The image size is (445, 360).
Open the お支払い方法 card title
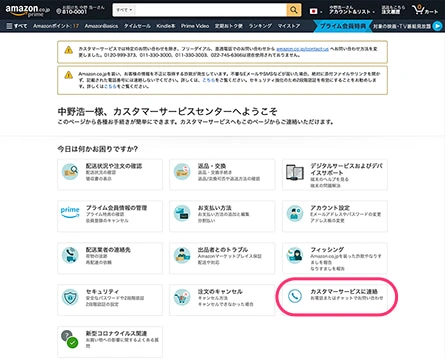point(215,207)
